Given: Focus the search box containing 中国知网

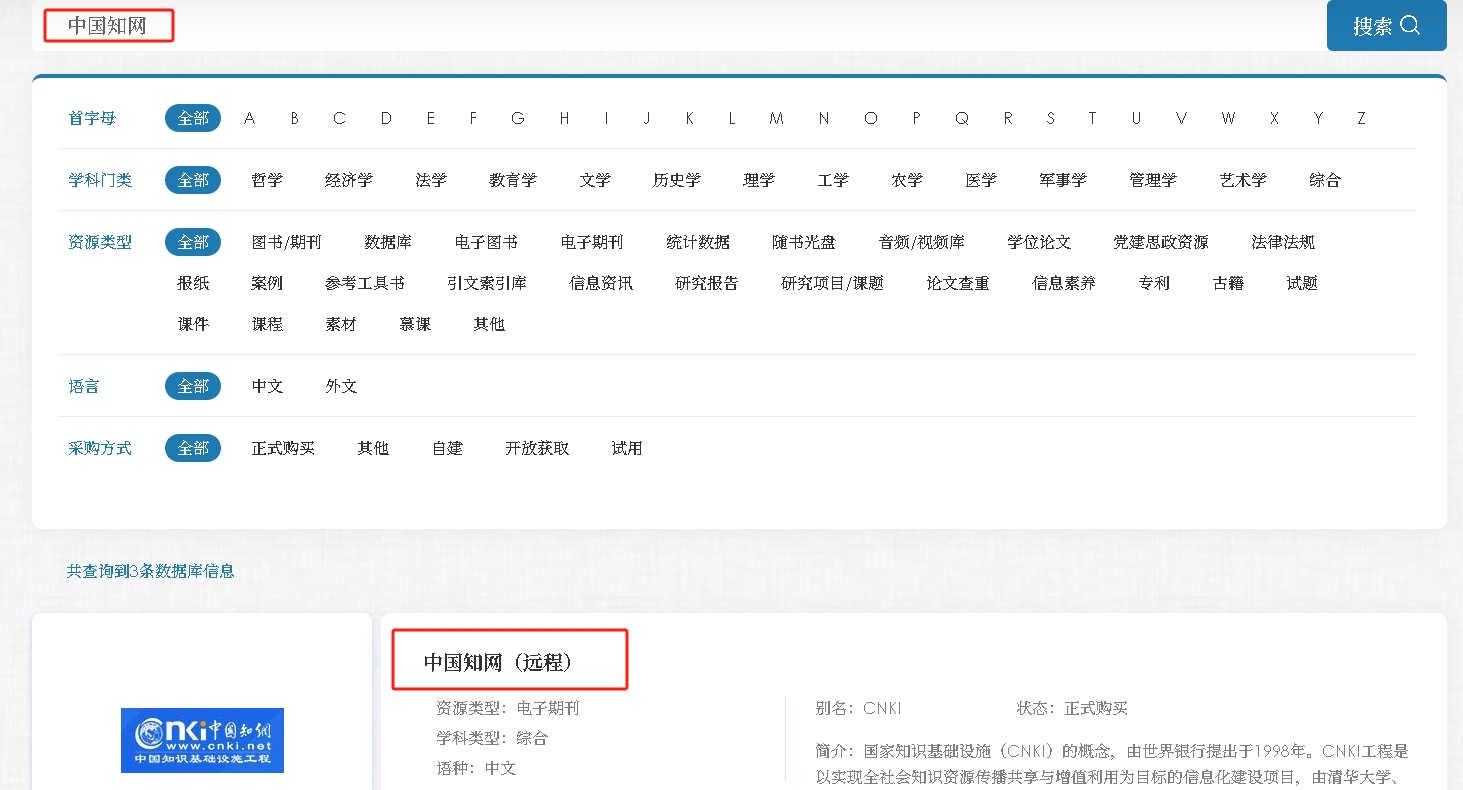Looking at the screenshot, I should (x=680, y=26).
